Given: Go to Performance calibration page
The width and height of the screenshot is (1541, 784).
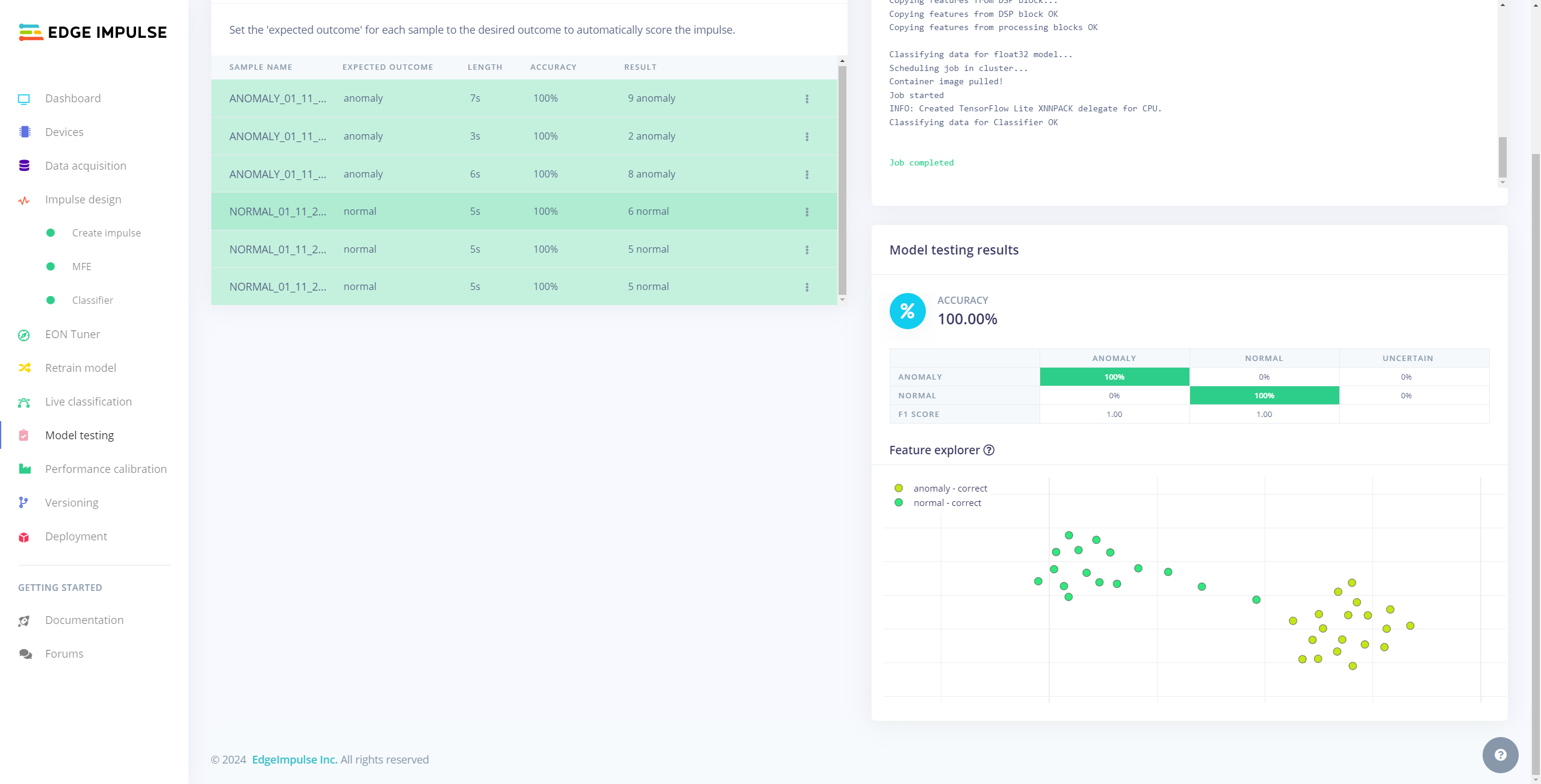Looking at the screenshot, I should (105, 469).
